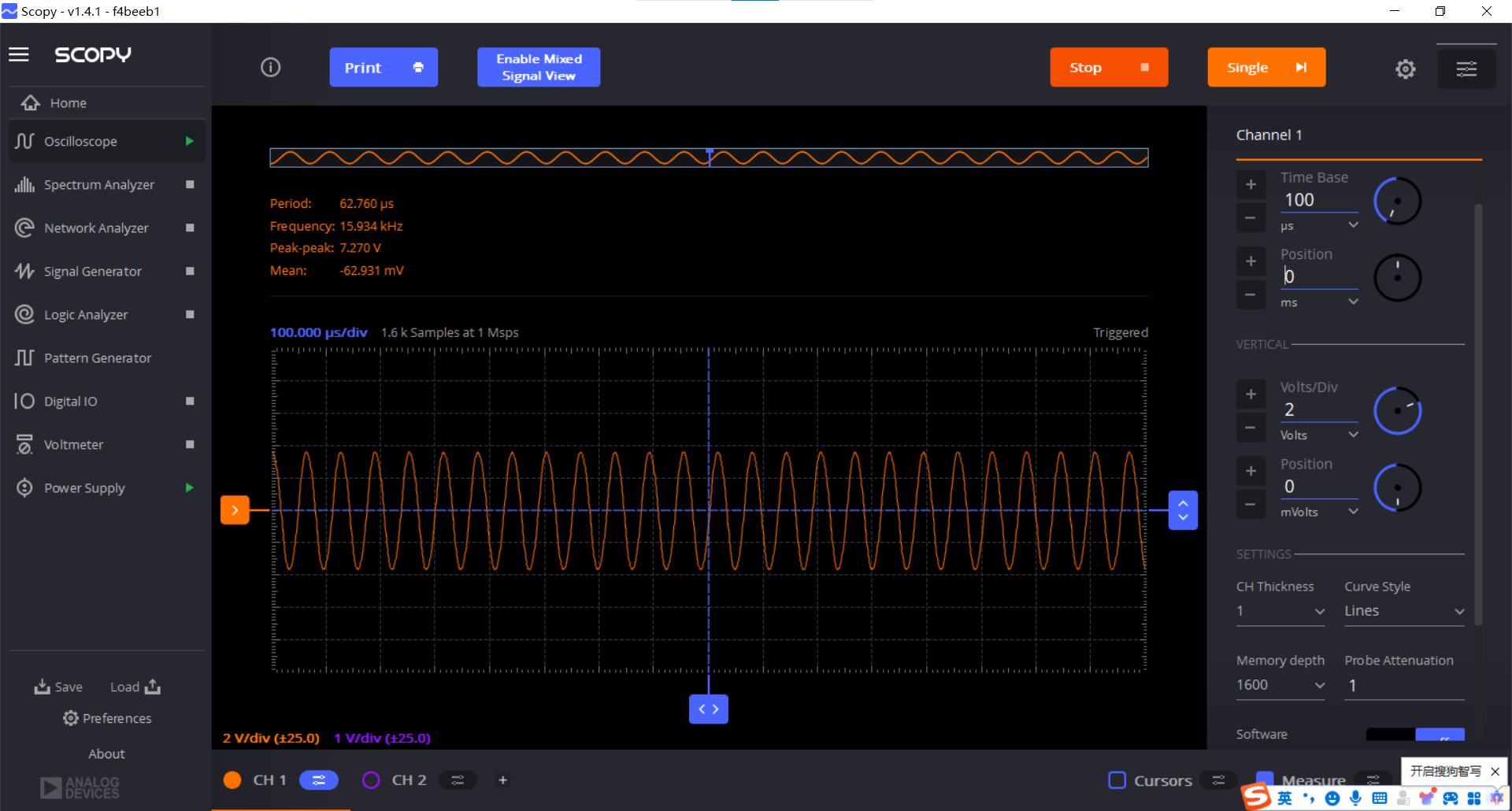Expand vertical Position unit dropdown (mVolts)

[x=1319, y=512]
